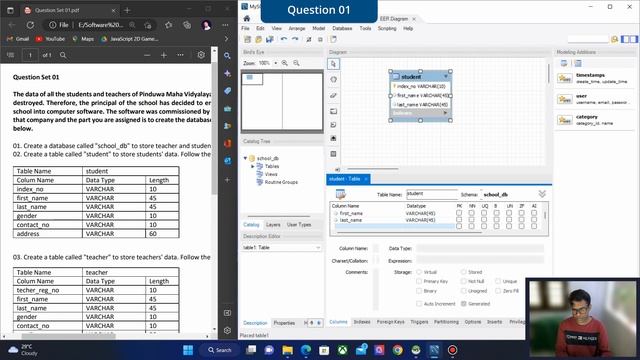Switch to the Indexes tab
This screenshot has width=640, height=360.
362,322
